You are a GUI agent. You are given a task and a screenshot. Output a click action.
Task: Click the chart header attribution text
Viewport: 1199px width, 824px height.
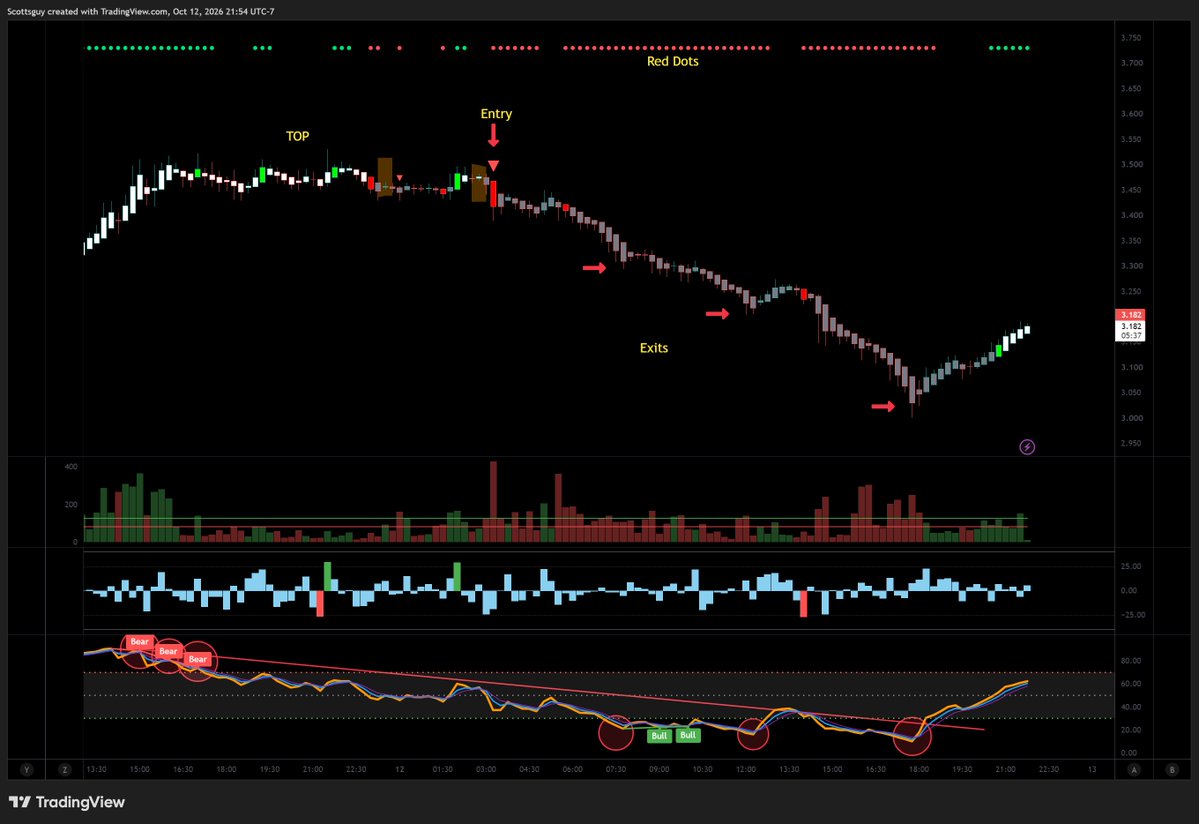[x=141, y=11]
